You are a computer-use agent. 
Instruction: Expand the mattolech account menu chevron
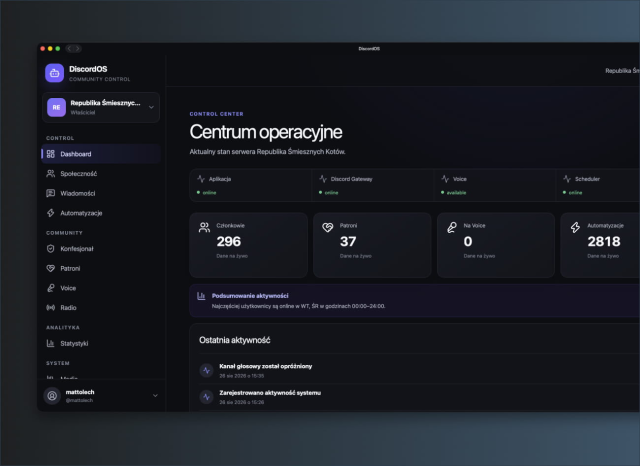tap(156, 395)
